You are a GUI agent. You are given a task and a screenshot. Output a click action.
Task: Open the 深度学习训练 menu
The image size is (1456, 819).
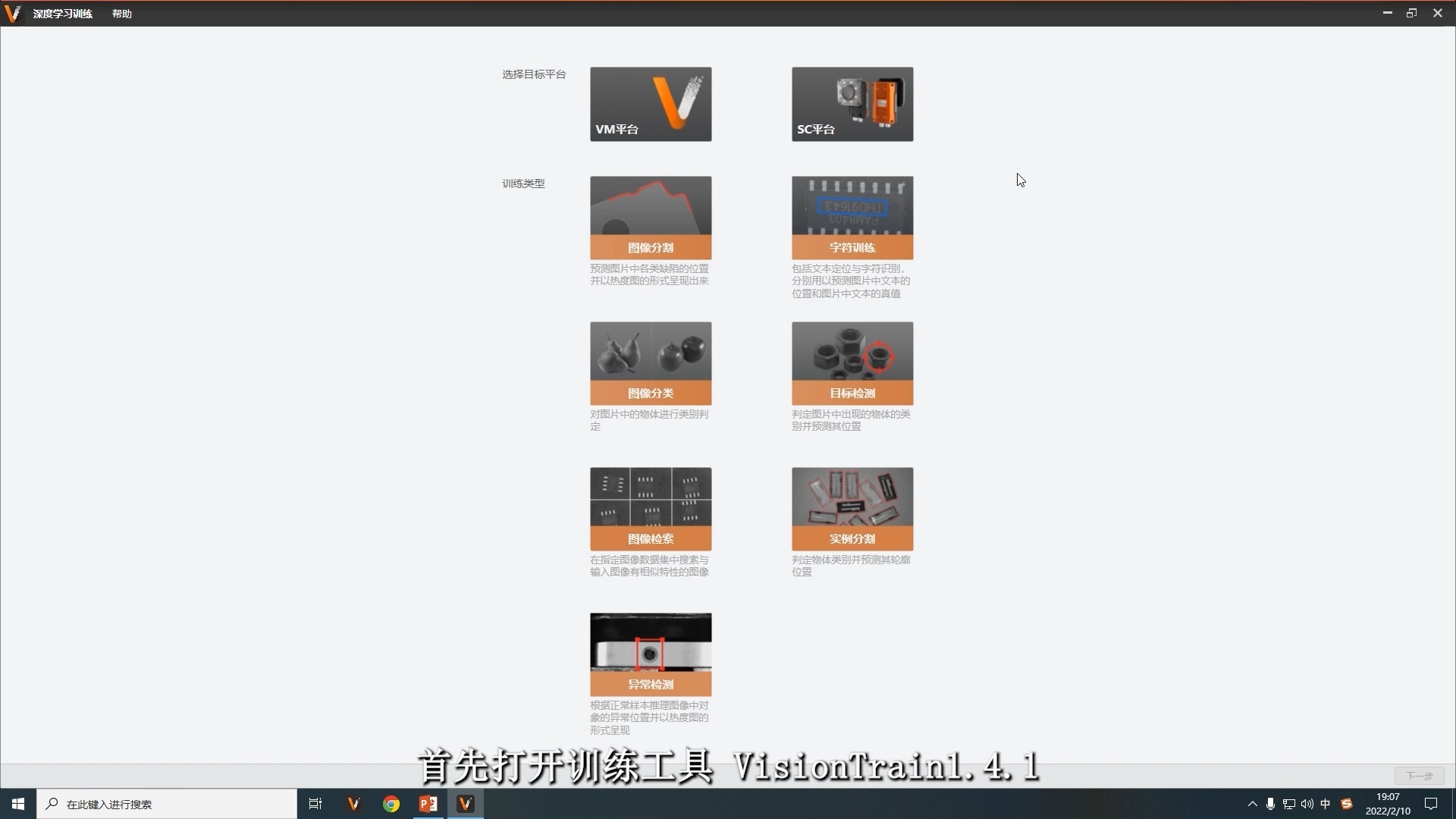point(62,14)
